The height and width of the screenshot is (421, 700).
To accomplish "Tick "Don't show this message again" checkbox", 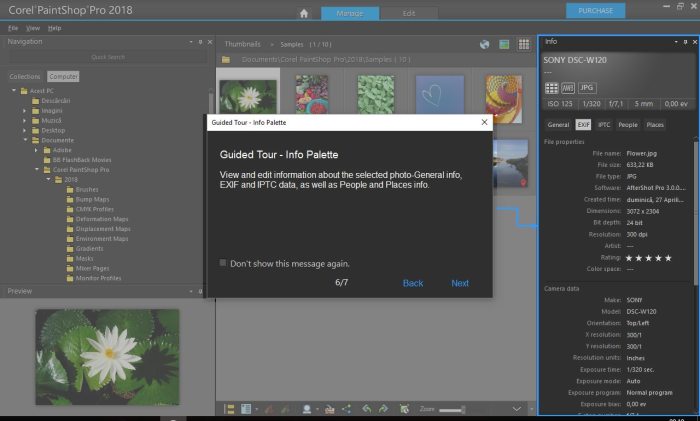I will pyautogui.click(x=223, y=263).
